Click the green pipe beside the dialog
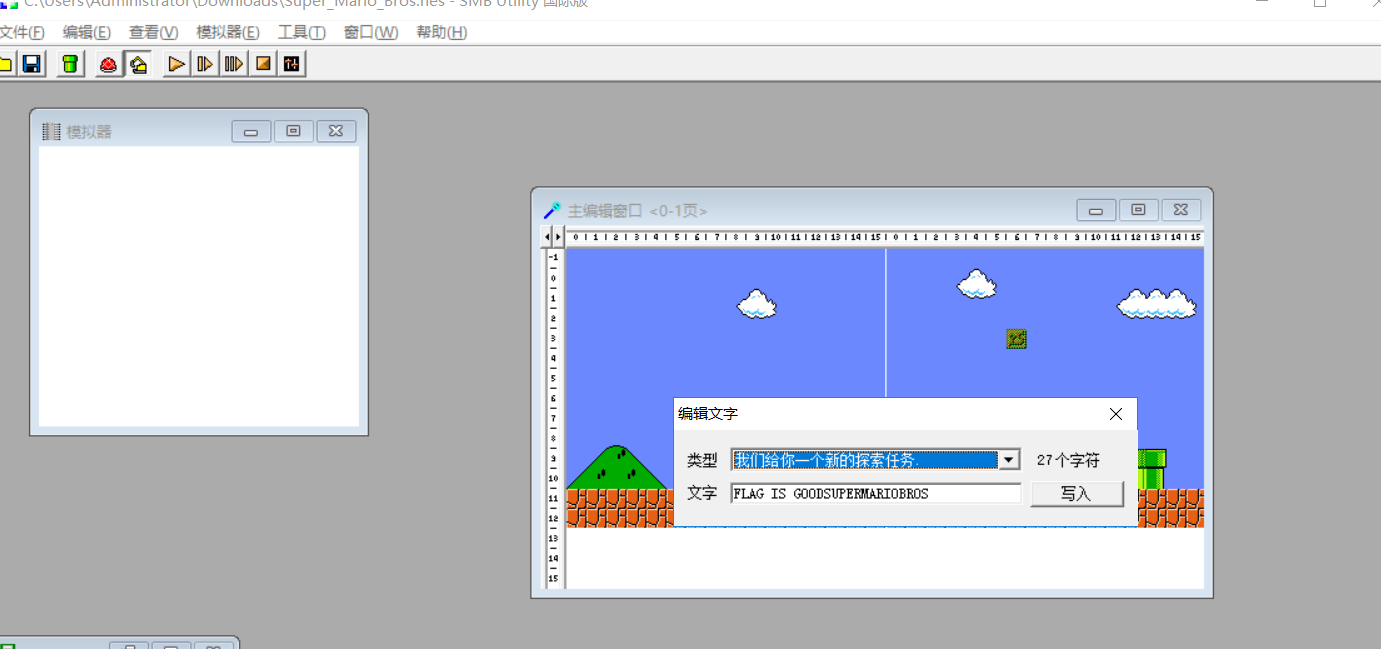 1151,469
